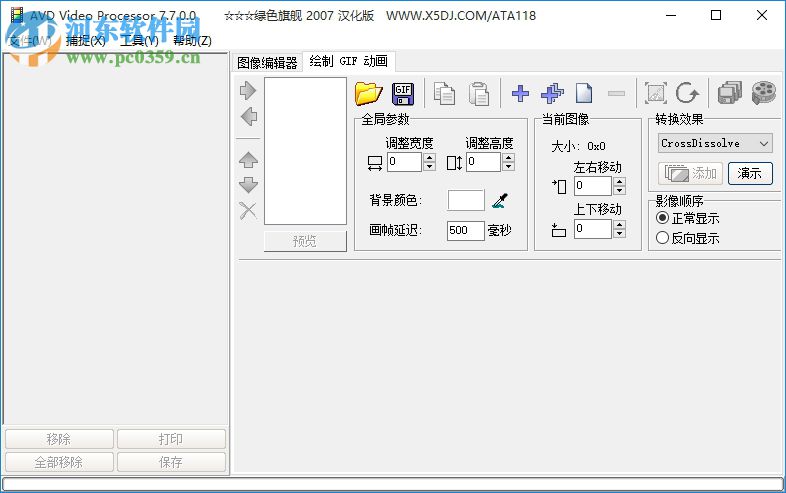786x493 pixels.
Task: Insert blank frame page icon
Action: point(584,93)
